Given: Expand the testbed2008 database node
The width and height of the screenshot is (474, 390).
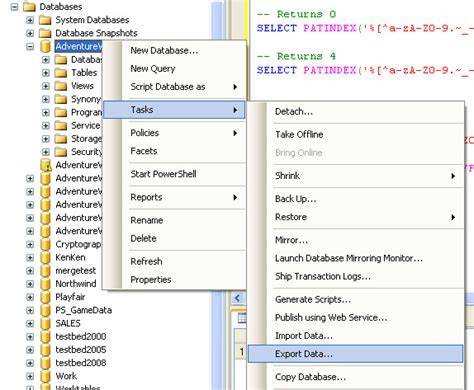Looking at the screenshot, I should 30,363.
